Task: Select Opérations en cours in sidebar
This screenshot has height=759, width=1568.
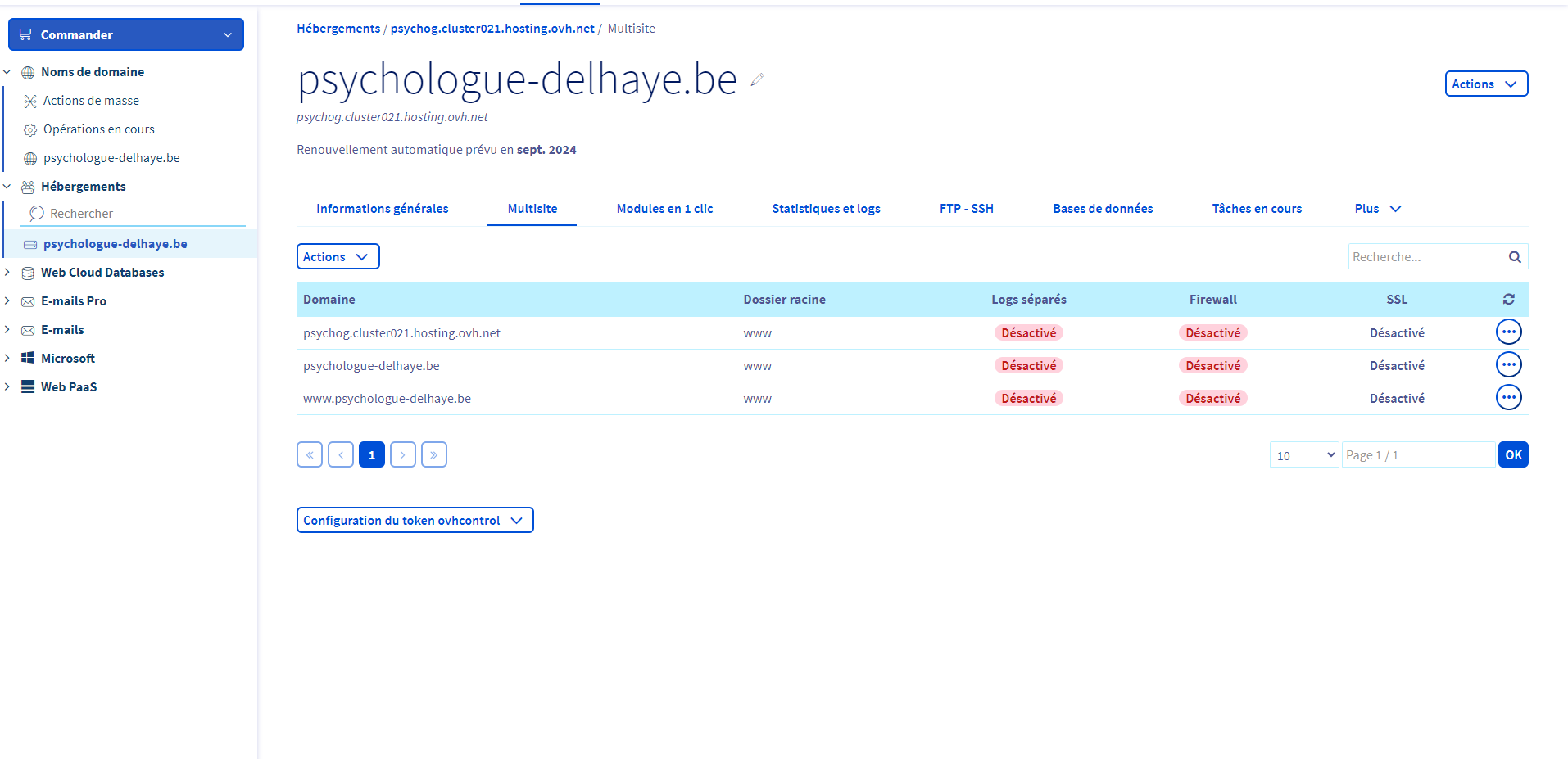Action: (98, 129)
